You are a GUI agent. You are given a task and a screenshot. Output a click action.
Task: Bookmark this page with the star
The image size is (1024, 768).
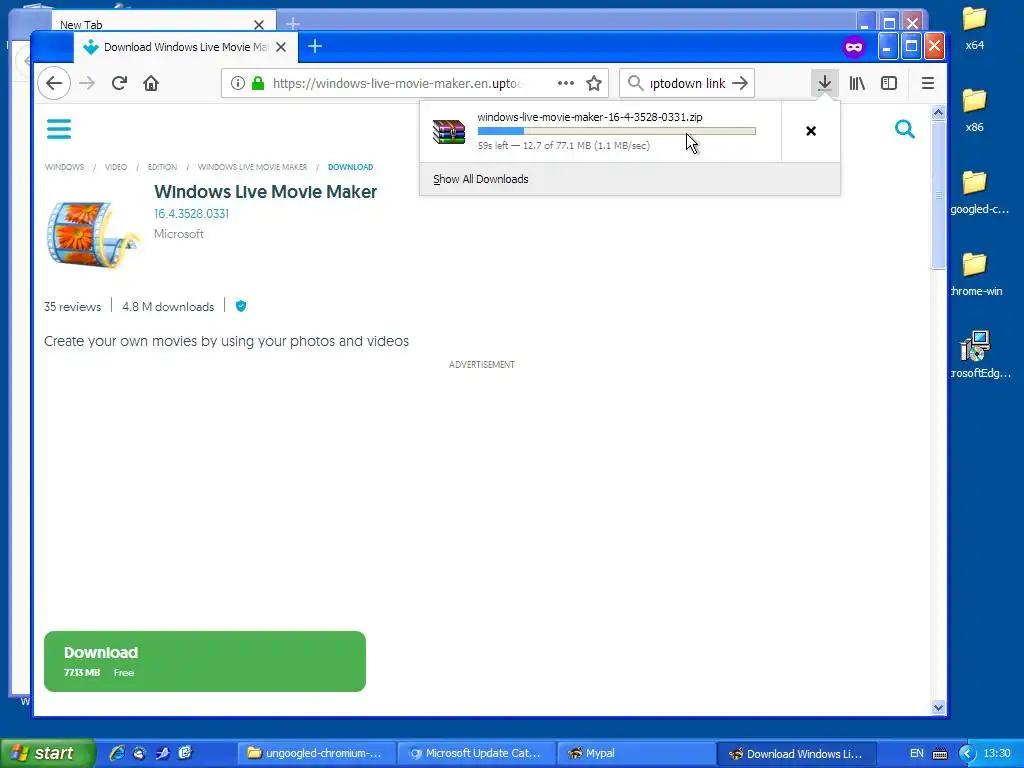[x=594, y=83]
